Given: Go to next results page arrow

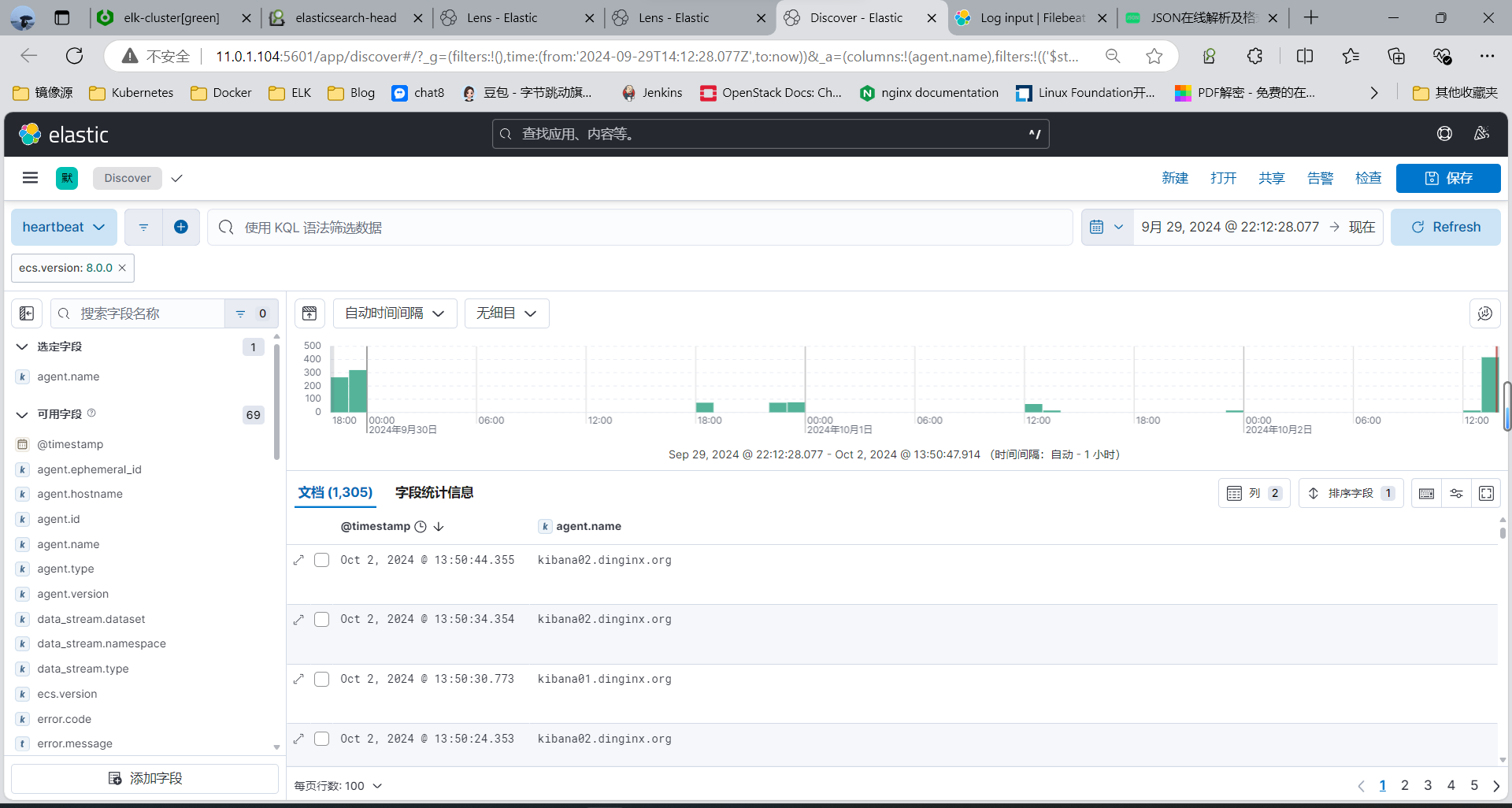Looking at the screenshot, I should (1497, 786).
